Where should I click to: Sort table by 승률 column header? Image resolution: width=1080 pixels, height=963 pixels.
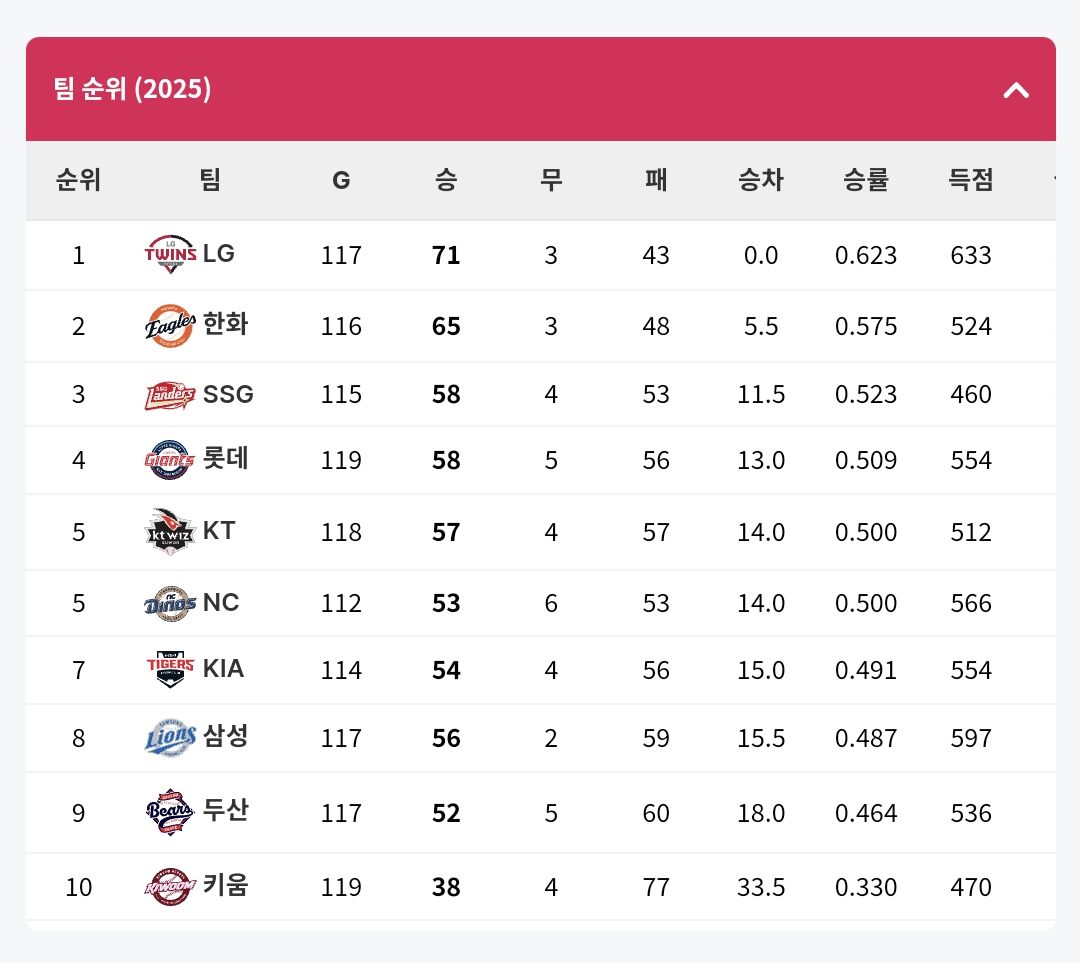(866, 180)
